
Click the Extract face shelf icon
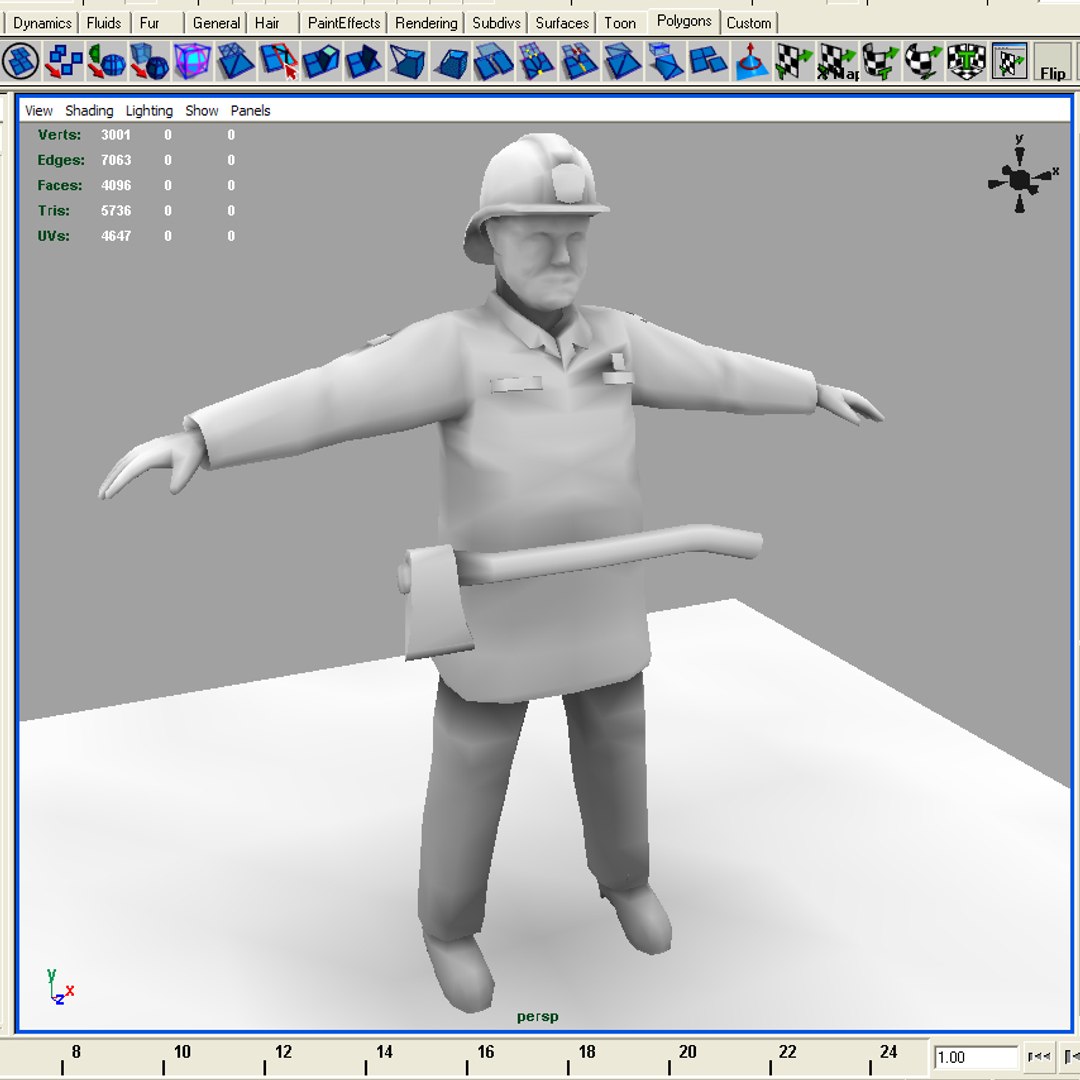point(665,61)
